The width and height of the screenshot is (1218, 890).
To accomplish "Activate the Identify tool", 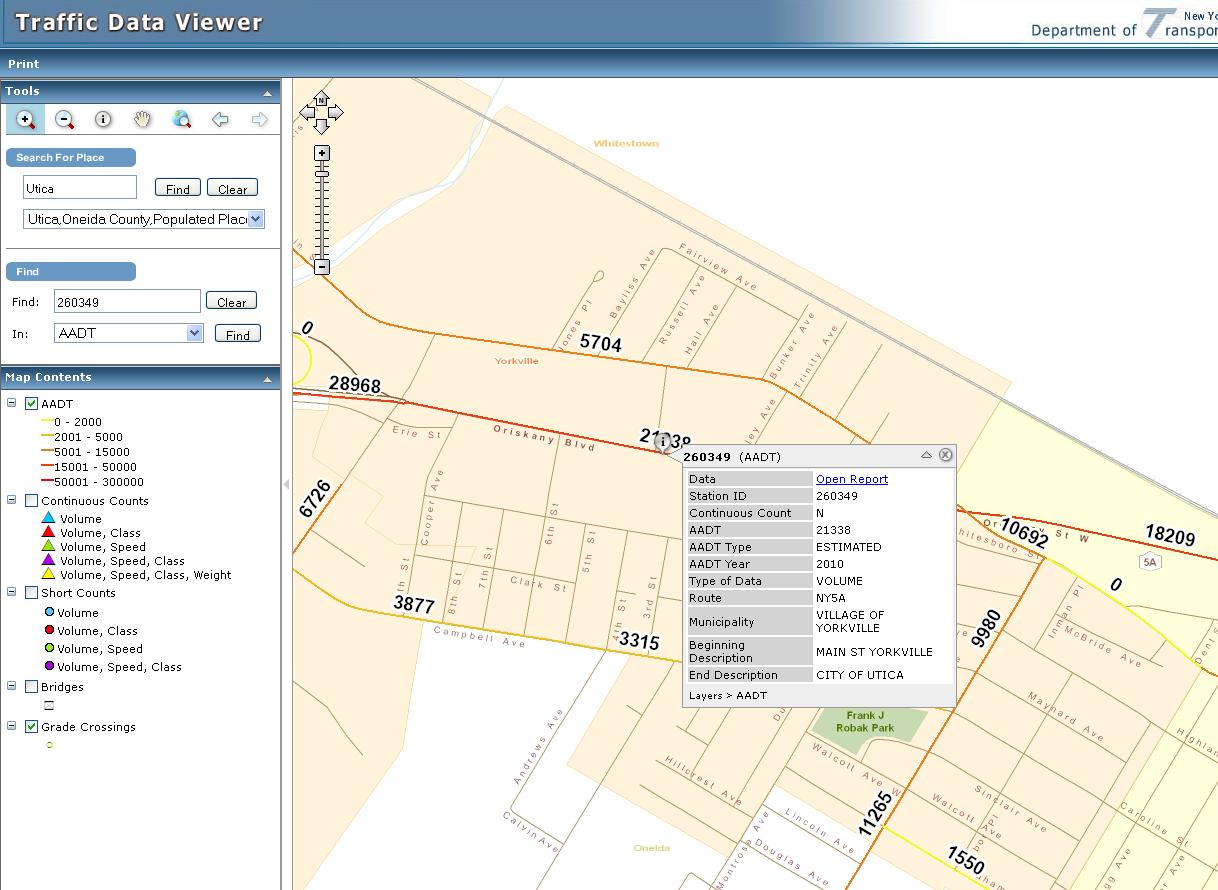I will coord(103,119).
